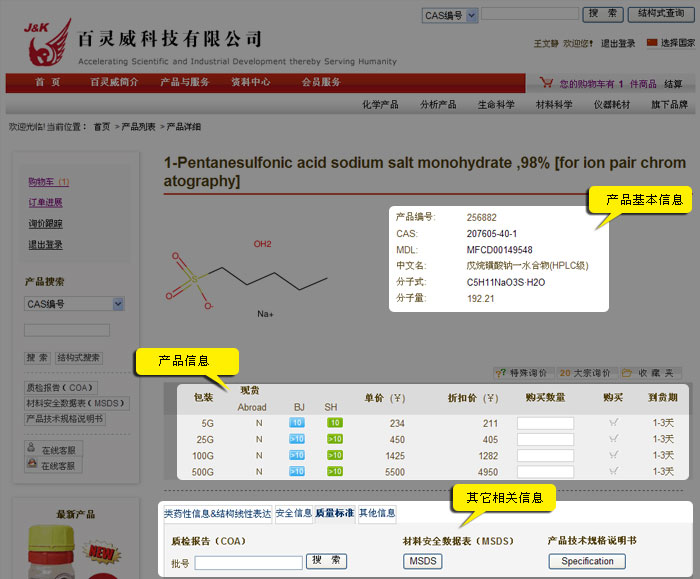
Task: Click sidebar 质检报告 (COA) button
Action: (61, 387)
